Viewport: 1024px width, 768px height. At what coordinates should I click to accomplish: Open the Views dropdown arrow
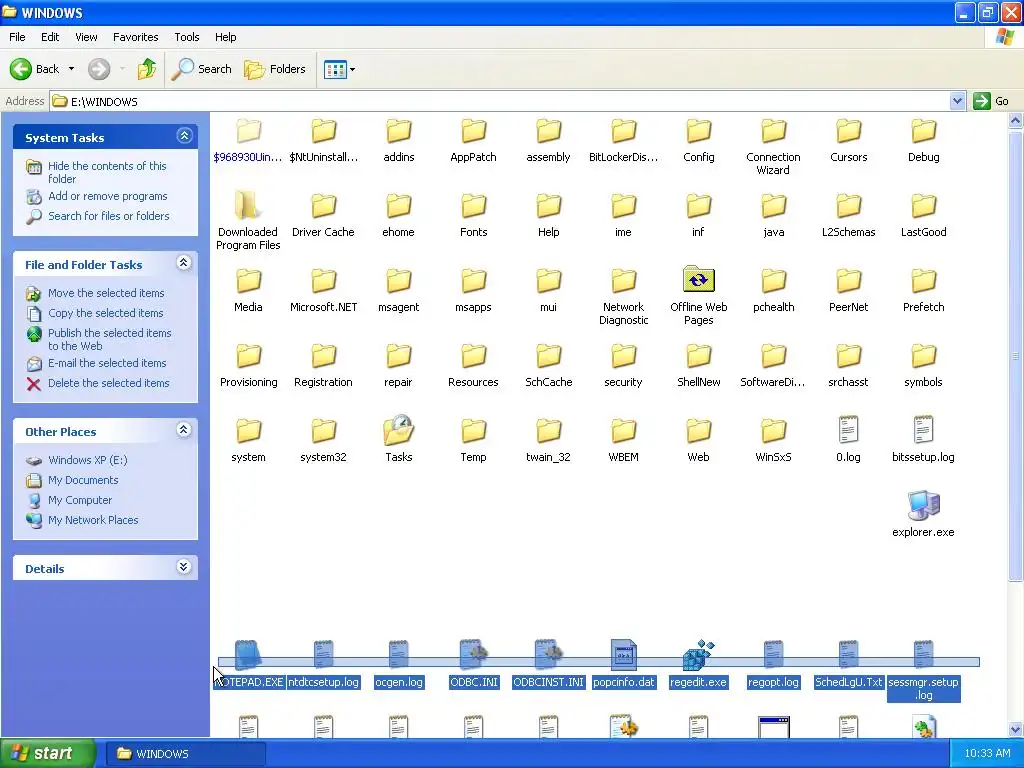pyautogui.click(x=353, y=69)
